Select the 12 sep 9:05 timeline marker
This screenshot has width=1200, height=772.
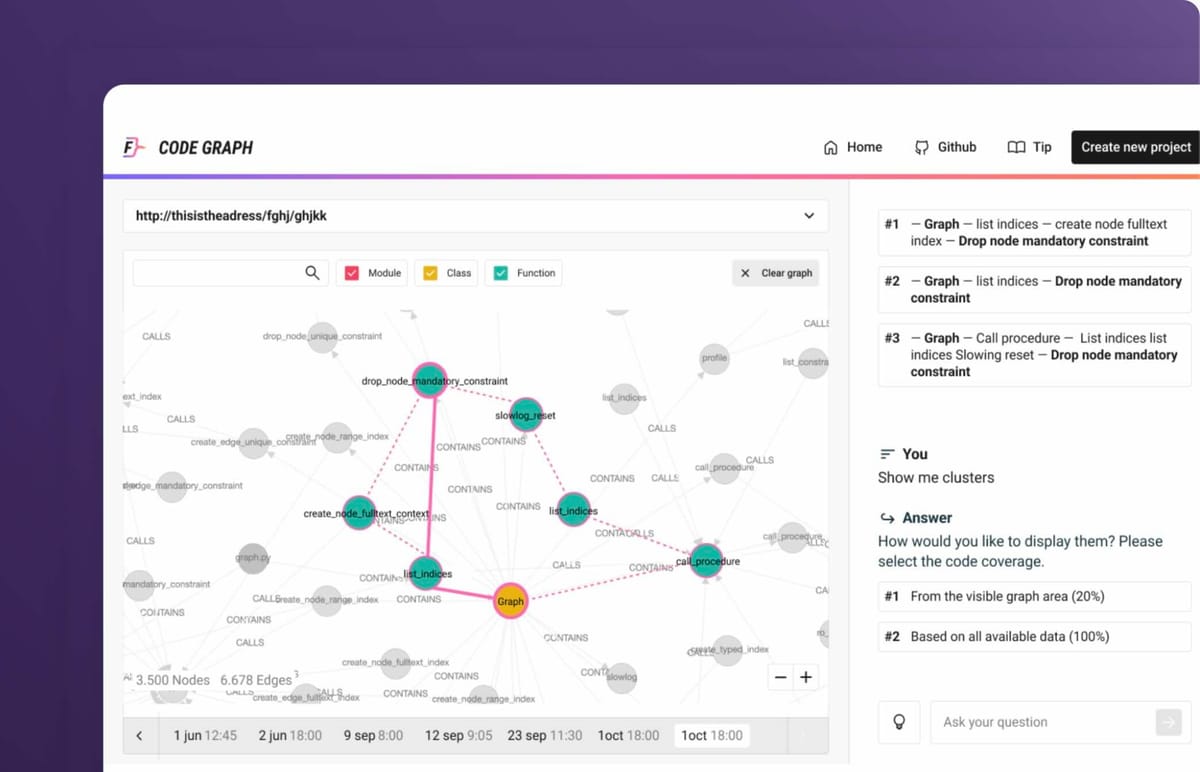click(x=458, y=736)
